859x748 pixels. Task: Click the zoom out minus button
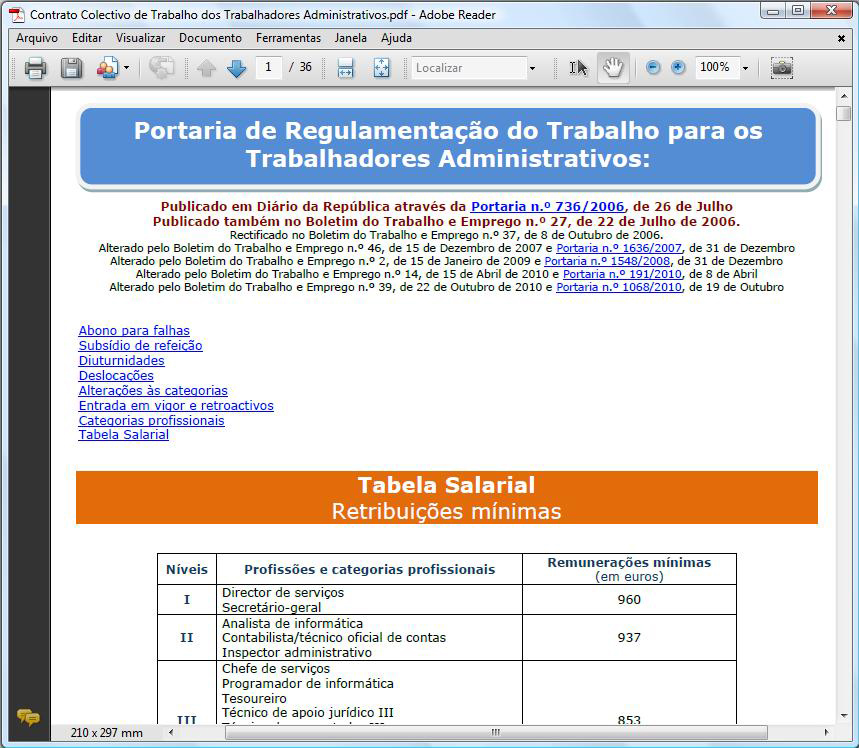tap(653, 68)
